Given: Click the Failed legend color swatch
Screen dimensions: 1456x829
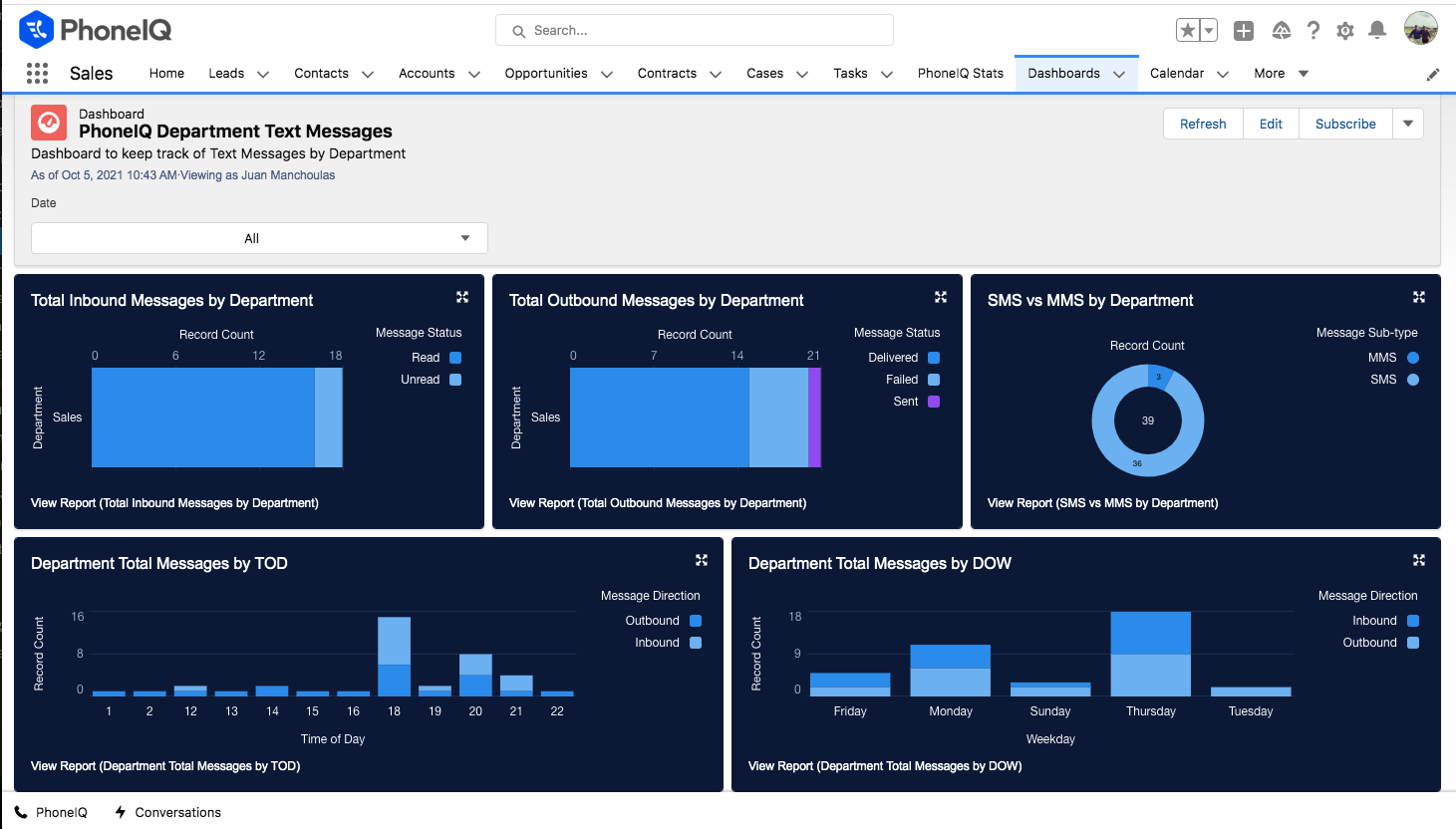Looking at the screenshot, I should coord(934,380).
